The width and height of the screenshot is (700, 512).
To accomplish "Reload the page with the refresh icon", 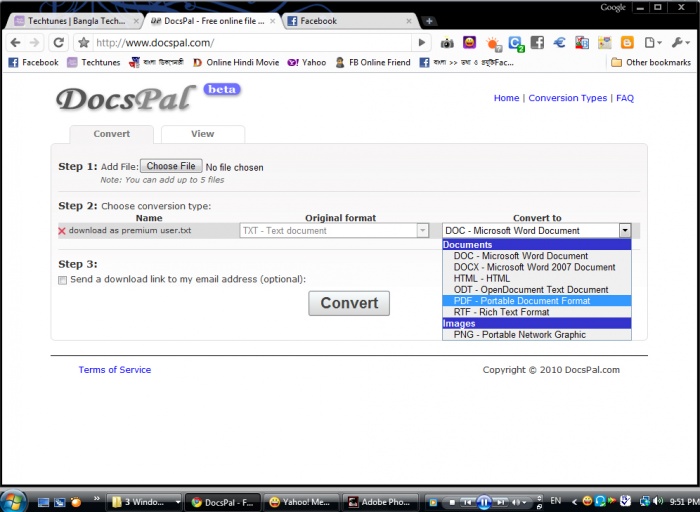I will point(58,43).
